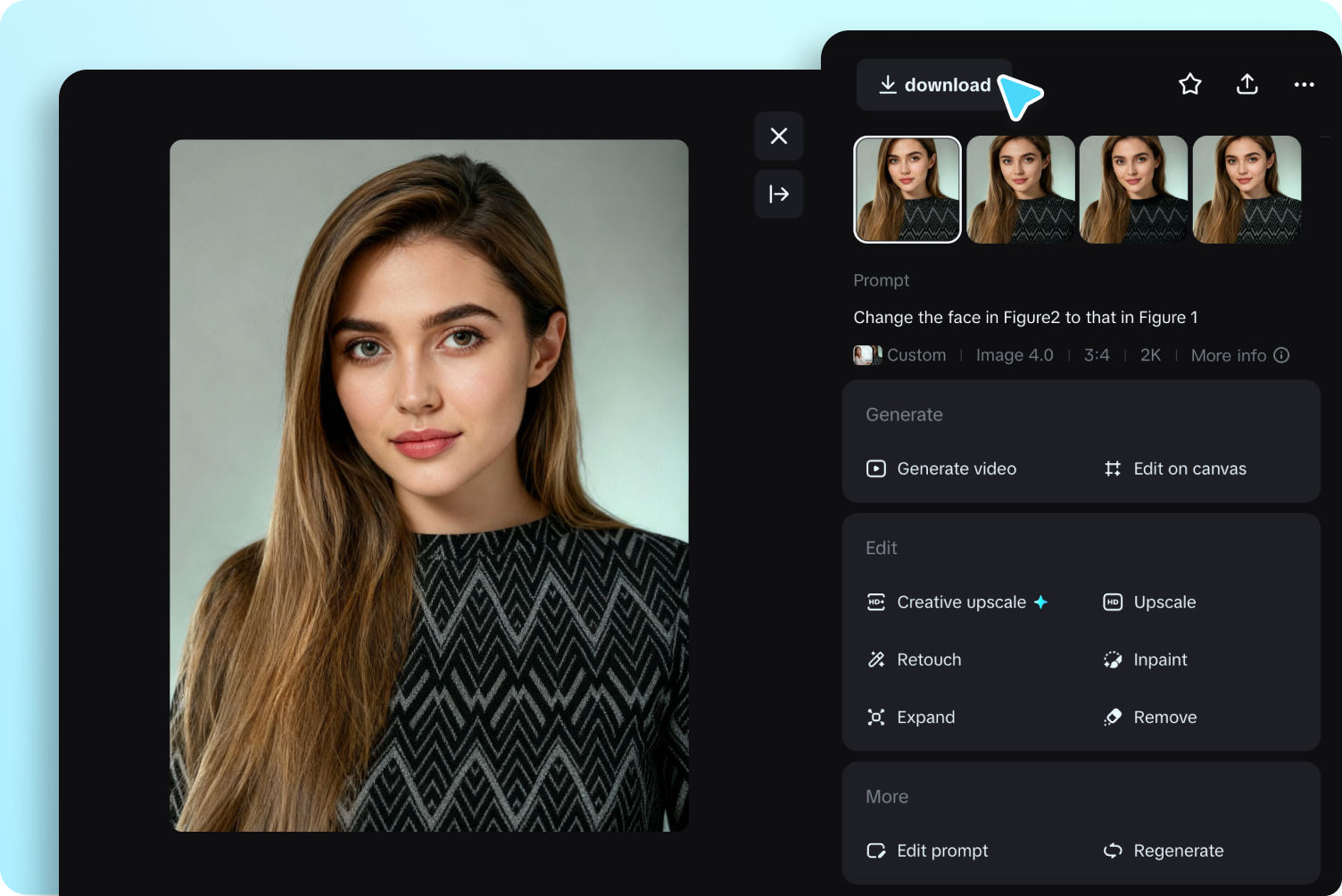This screenshot has height=896, width=1342.
Task: Collapse the side panel with the arrow icon
Action: coord(779,194)
